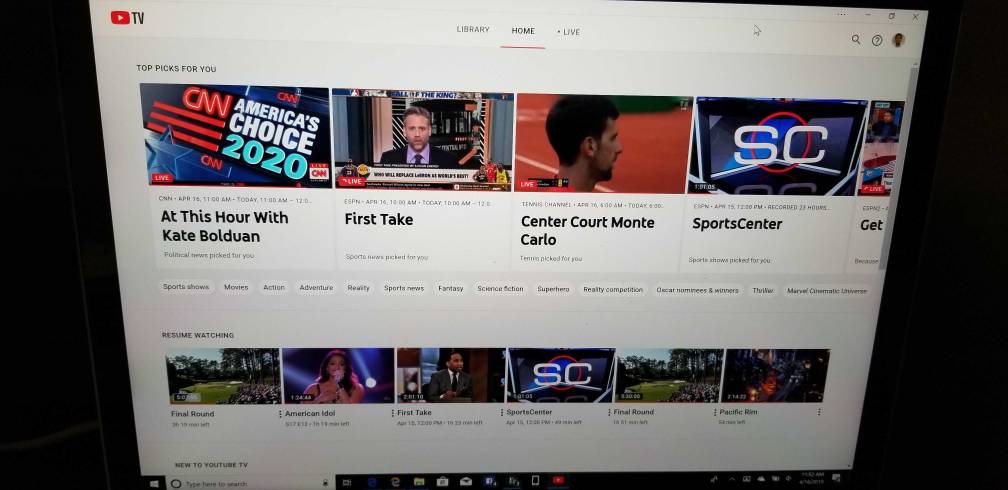Click the Windows search box

point(251,483)
